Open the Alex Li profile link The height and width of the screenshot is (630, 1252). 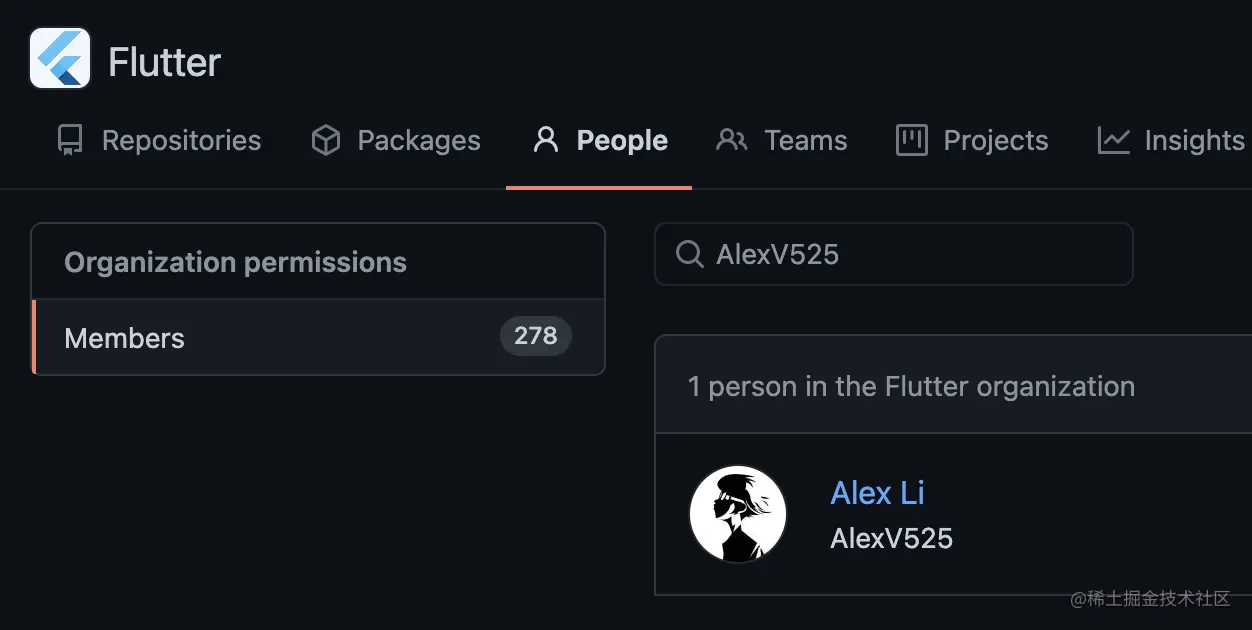click(877, 493)
